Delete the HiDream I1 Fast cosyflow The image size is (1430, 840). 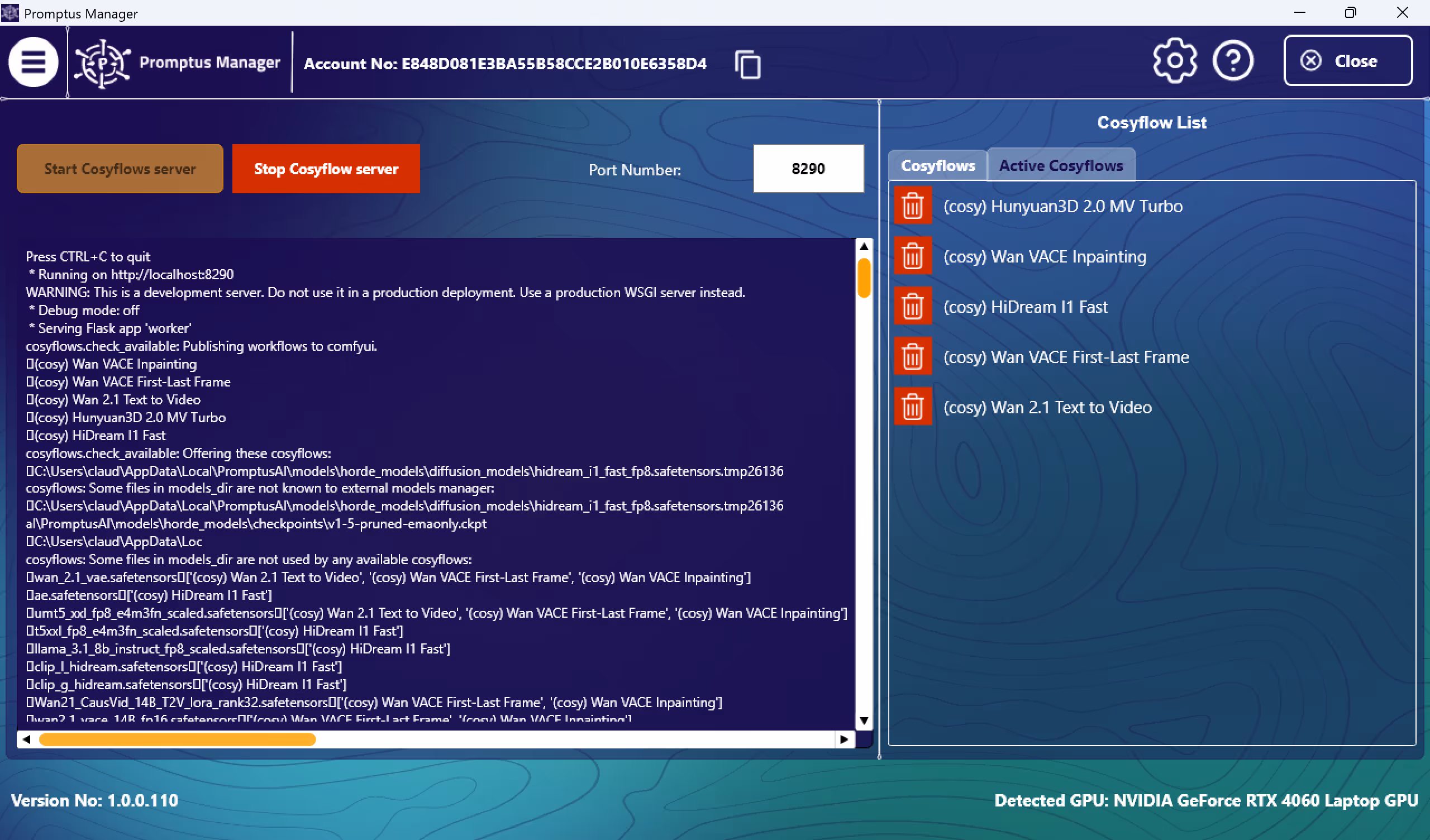(912, 306)
